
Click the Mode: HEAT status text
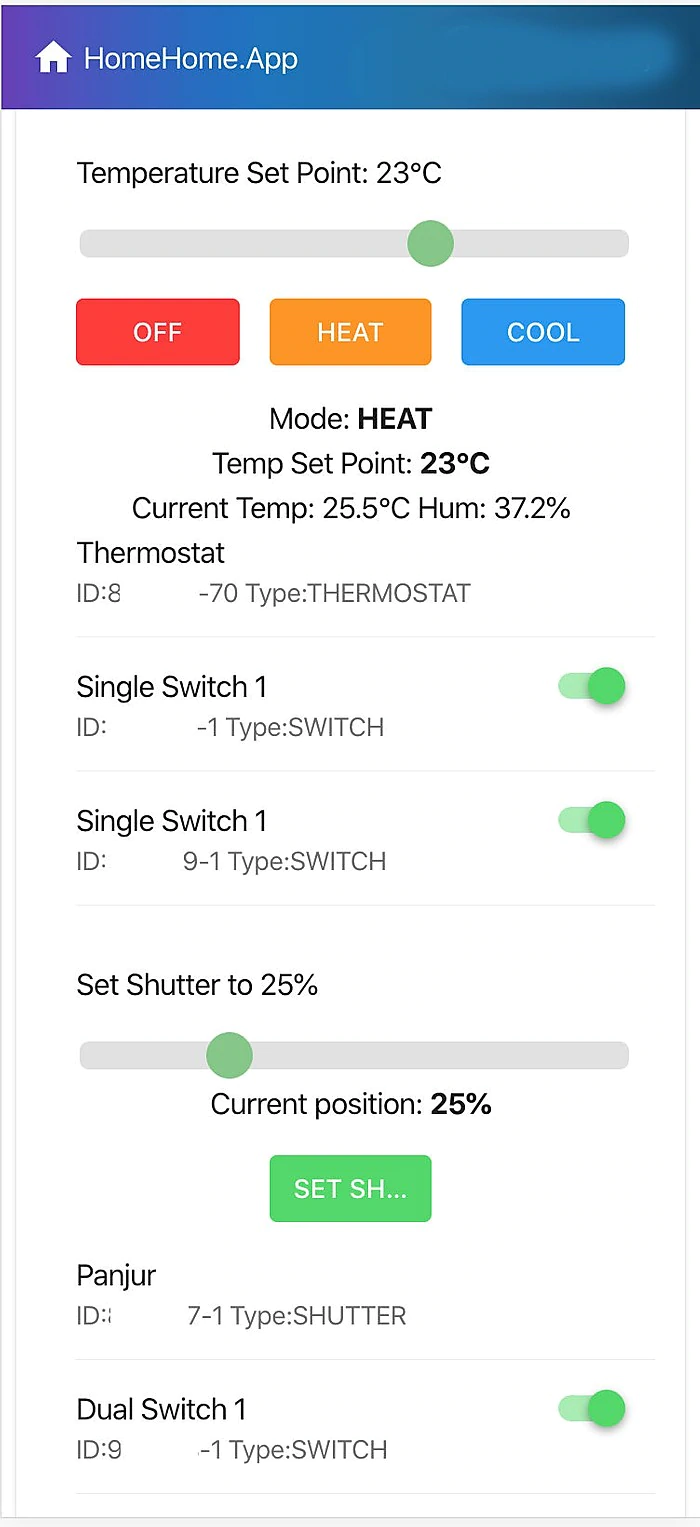350,419
